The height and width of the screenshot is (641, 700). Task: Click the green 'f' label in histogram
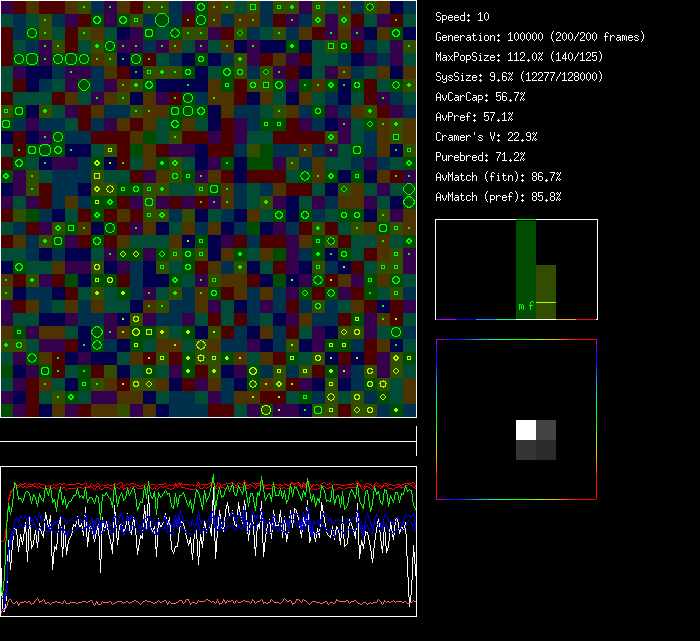(x=532, y=306)
